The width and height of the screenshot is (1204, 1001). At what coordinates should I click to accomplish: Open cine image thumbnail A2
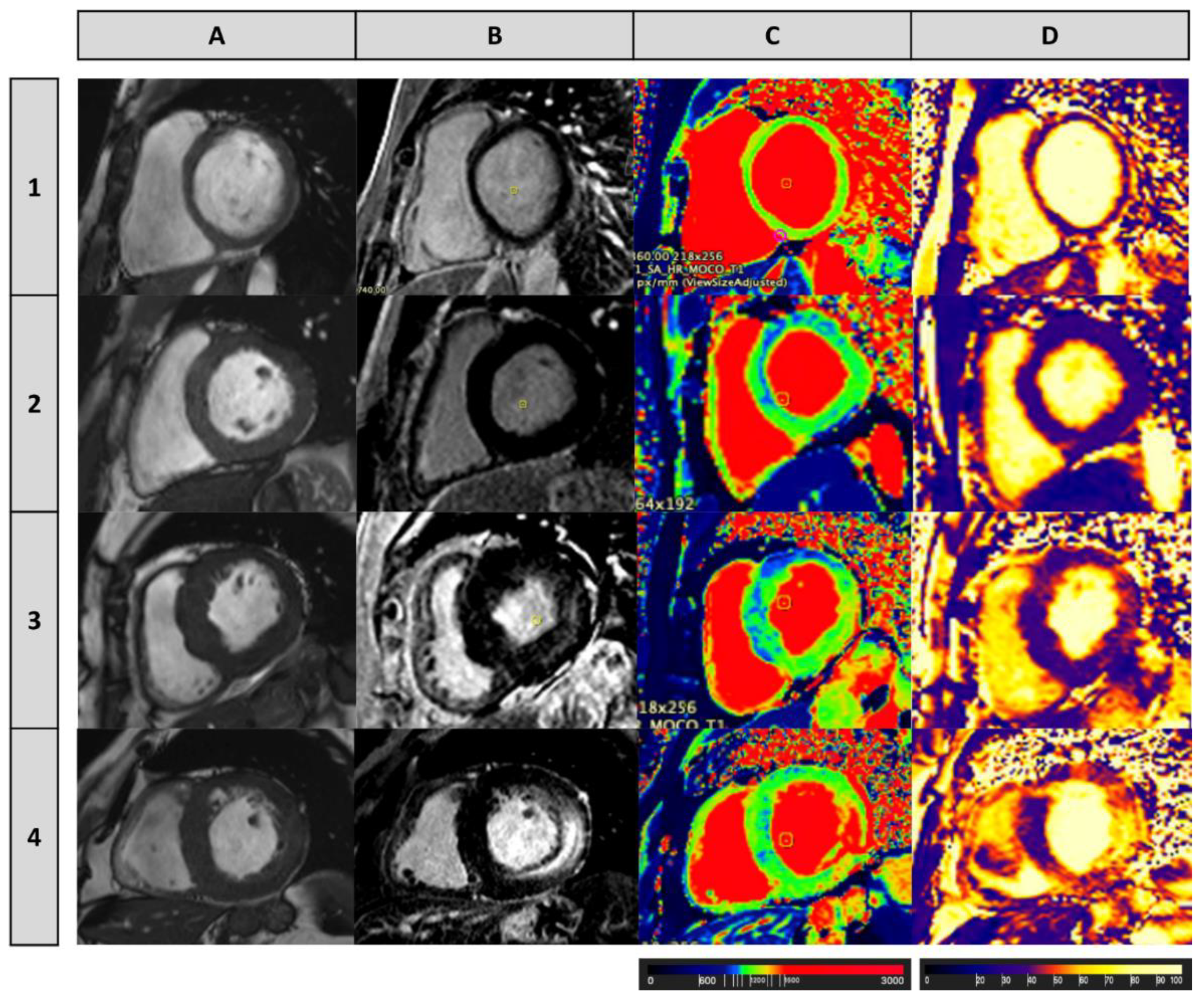coord(217,404)
